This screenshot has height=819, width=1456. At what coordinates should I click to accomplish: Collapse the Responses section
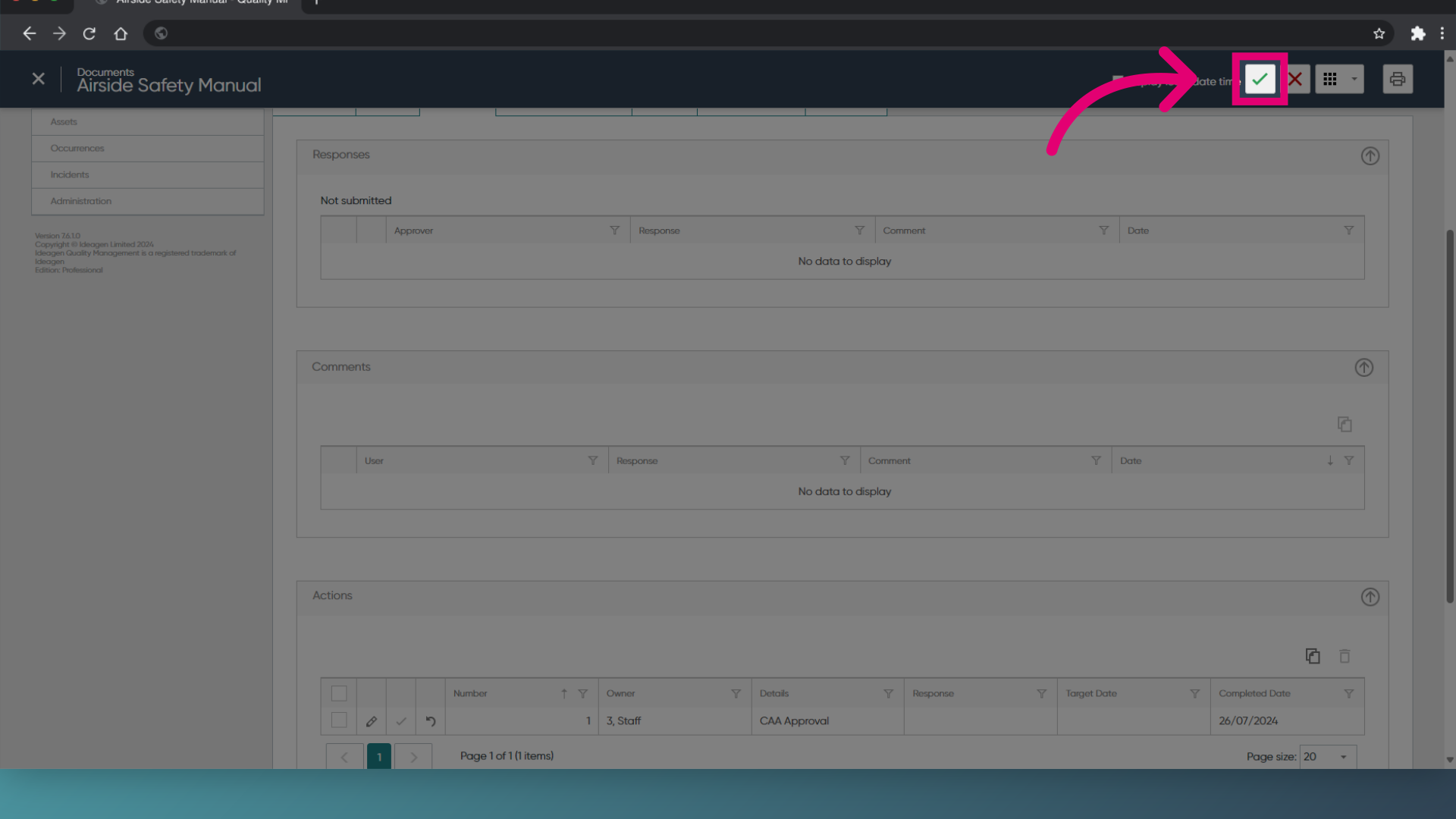click(1370, 156)
